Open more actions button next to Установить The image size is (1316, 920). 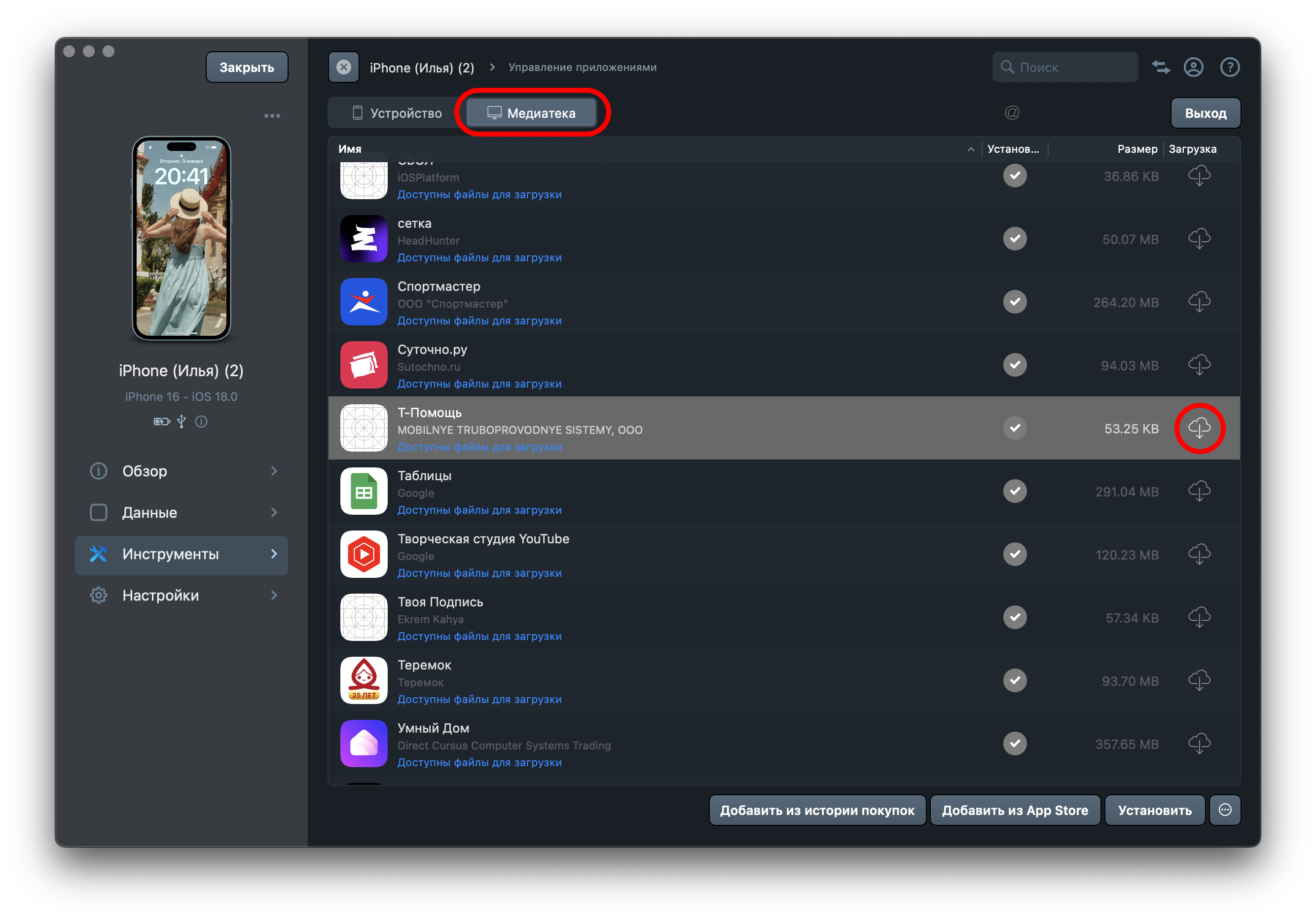pyautogui.click(x=1225, y=810)
